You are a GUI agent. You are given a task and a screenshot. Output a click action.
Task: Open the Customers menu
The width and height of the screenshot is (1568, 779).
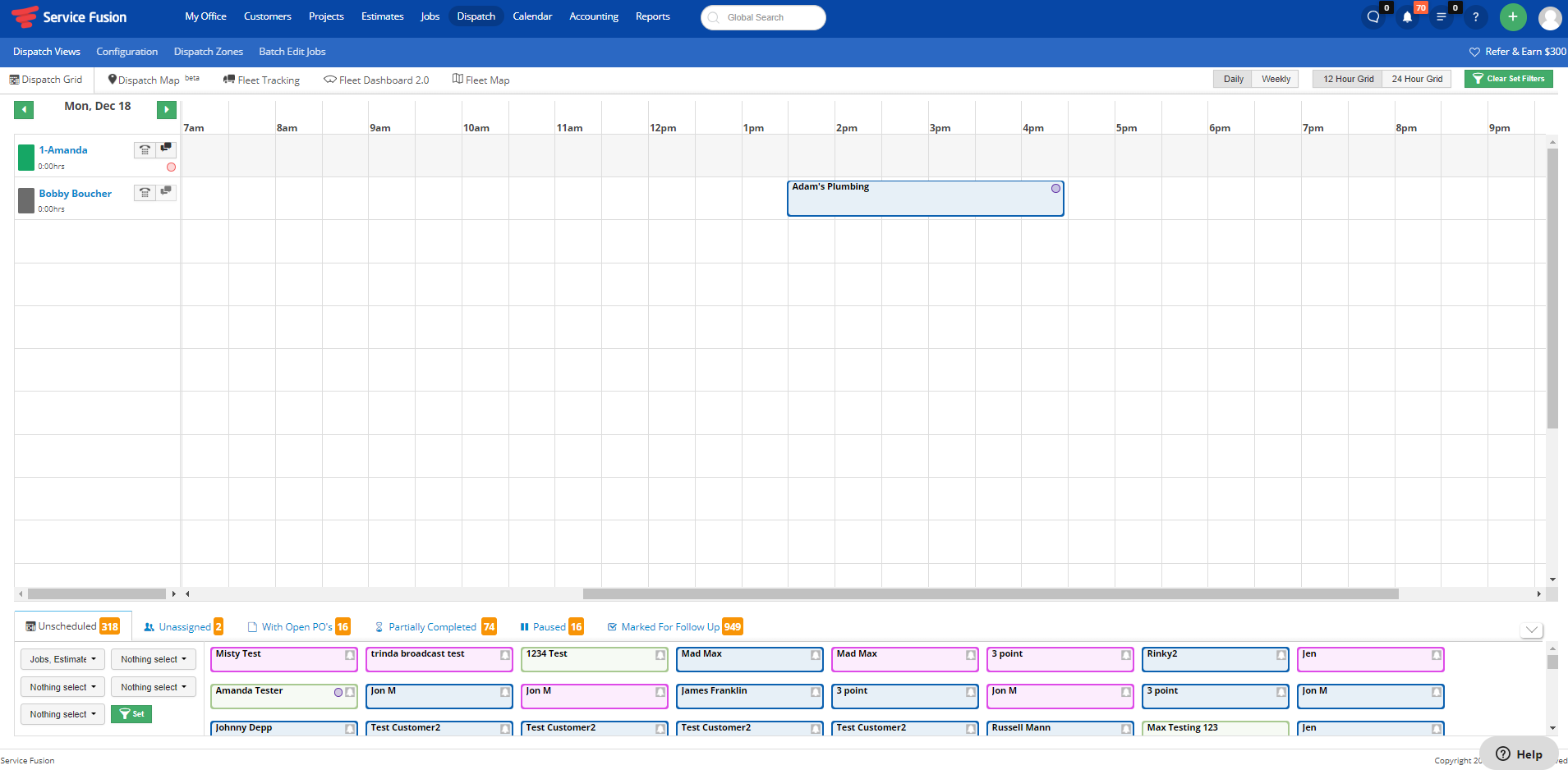pos(268,16)
